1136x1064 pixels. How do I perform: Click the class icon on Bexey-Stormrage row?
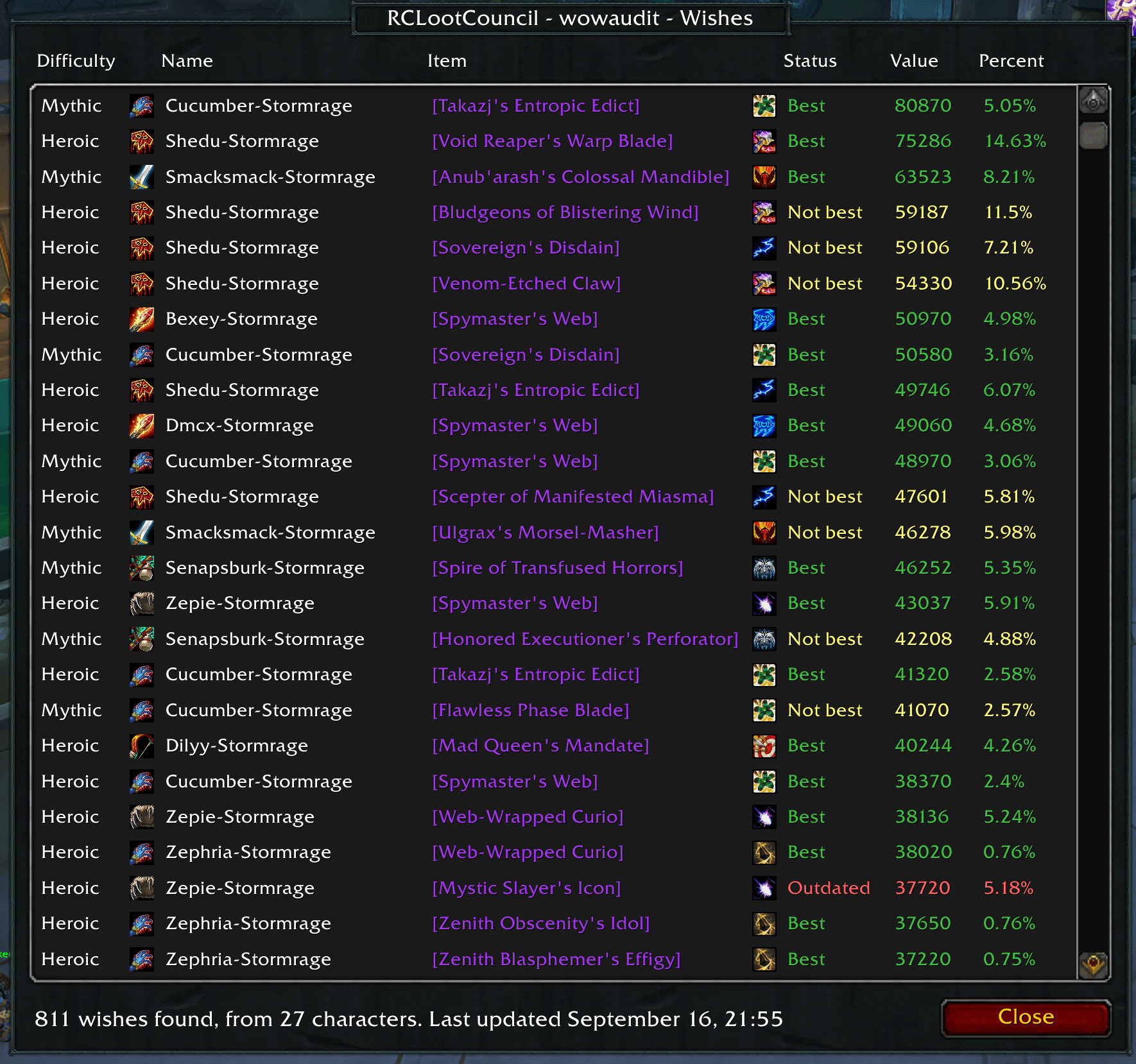(141, 319)
